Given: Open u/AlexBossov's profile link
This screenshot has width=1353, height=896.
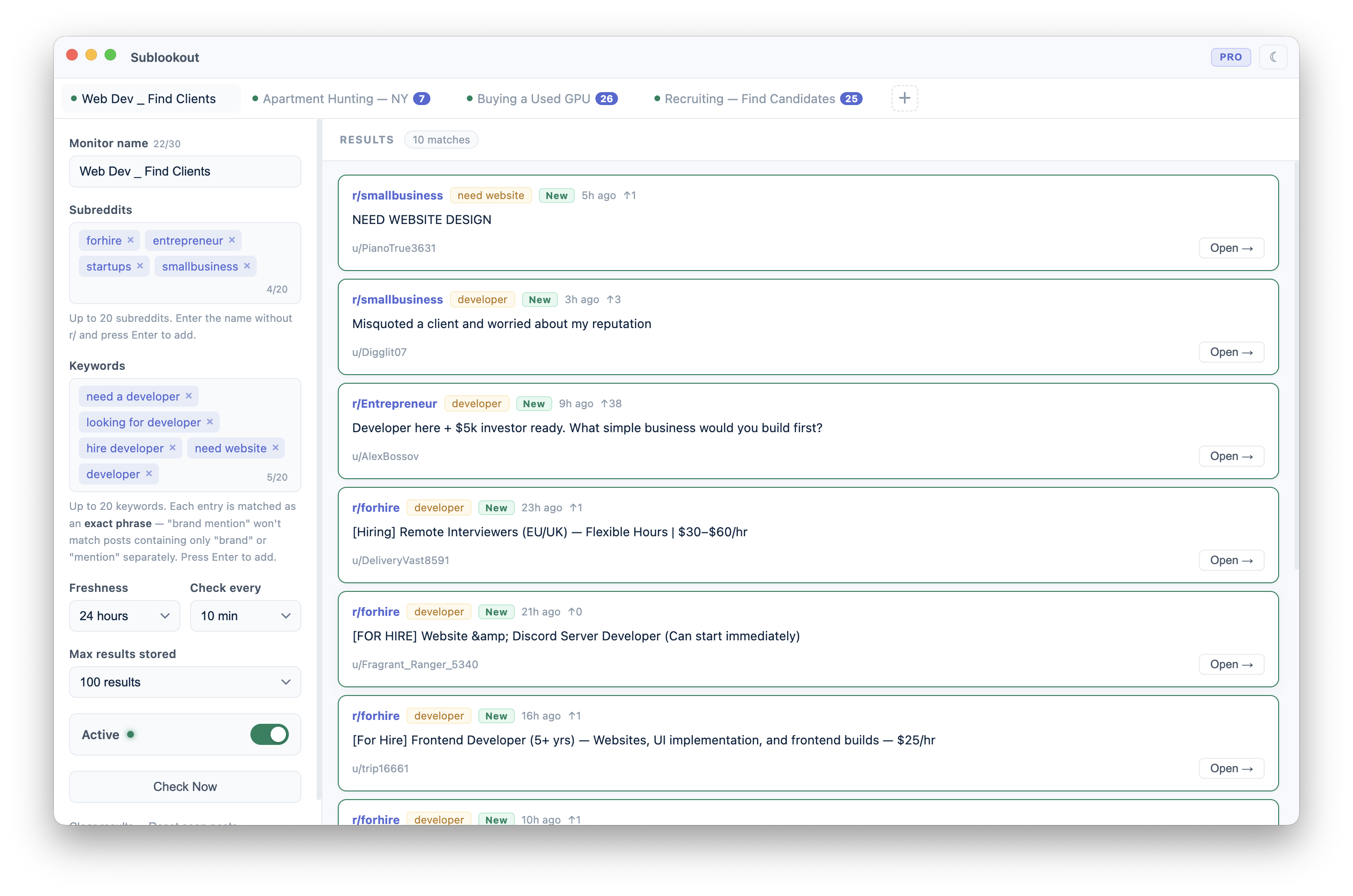Looking at the screenshot, I should (385, 456).
